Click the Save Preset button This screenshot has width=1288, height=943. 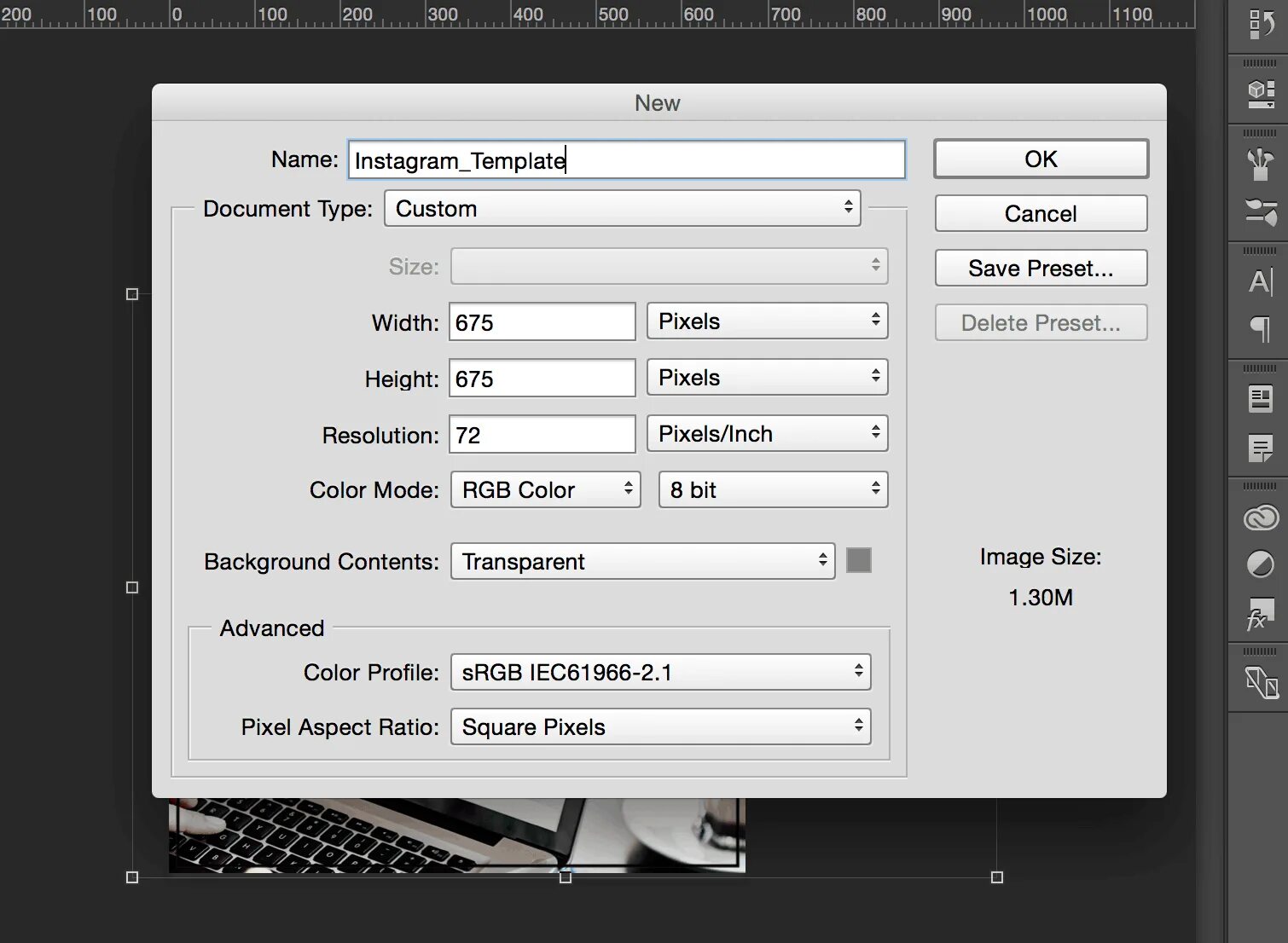click(1041, 268)
